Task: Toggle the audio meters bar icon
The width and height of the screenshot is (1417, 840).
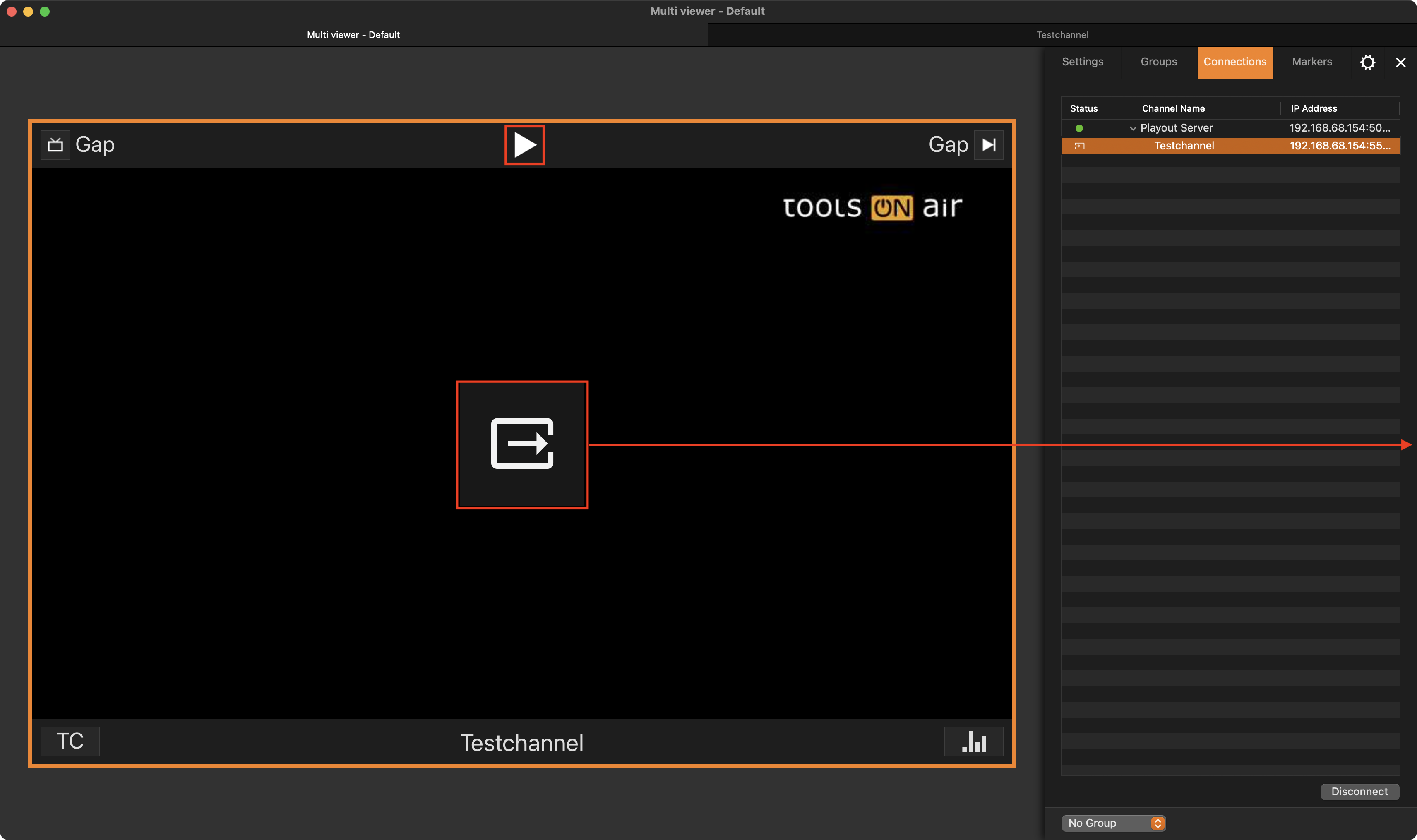Action: pyautogui.click(x=974, y=741)
